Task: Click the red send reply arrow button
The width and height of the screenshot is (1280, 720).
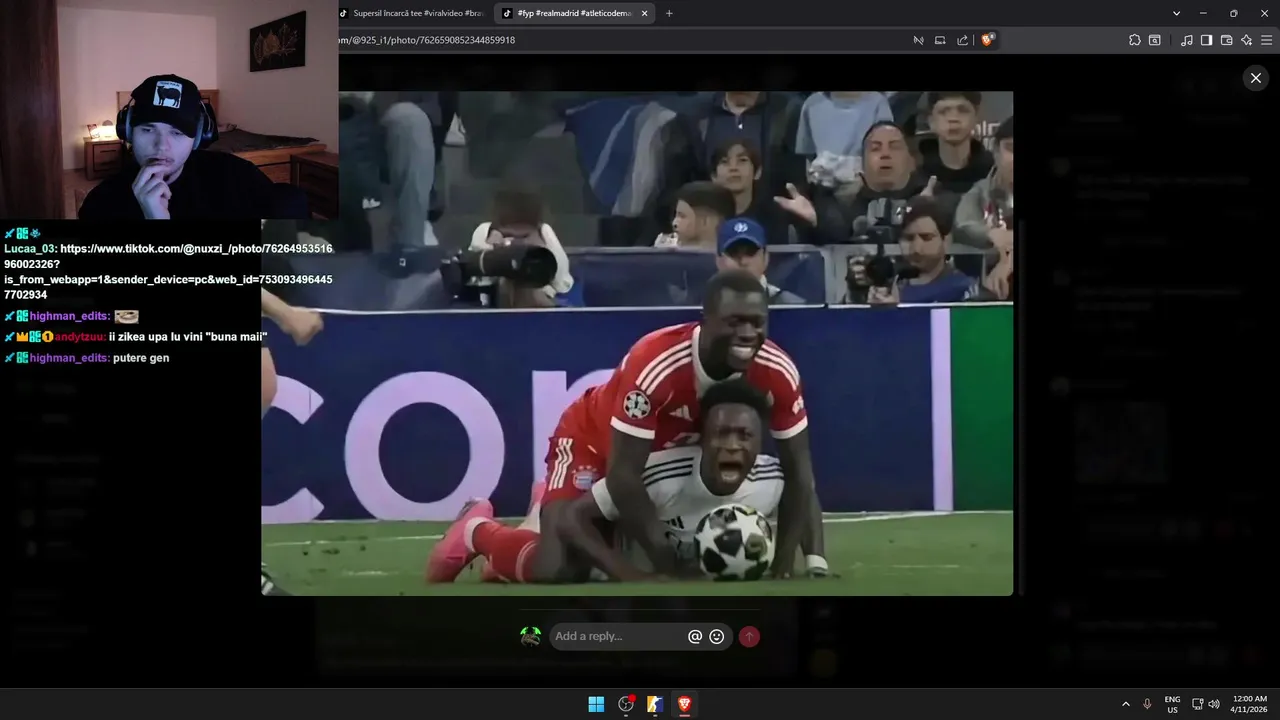Action: click(x=749, y=636)
